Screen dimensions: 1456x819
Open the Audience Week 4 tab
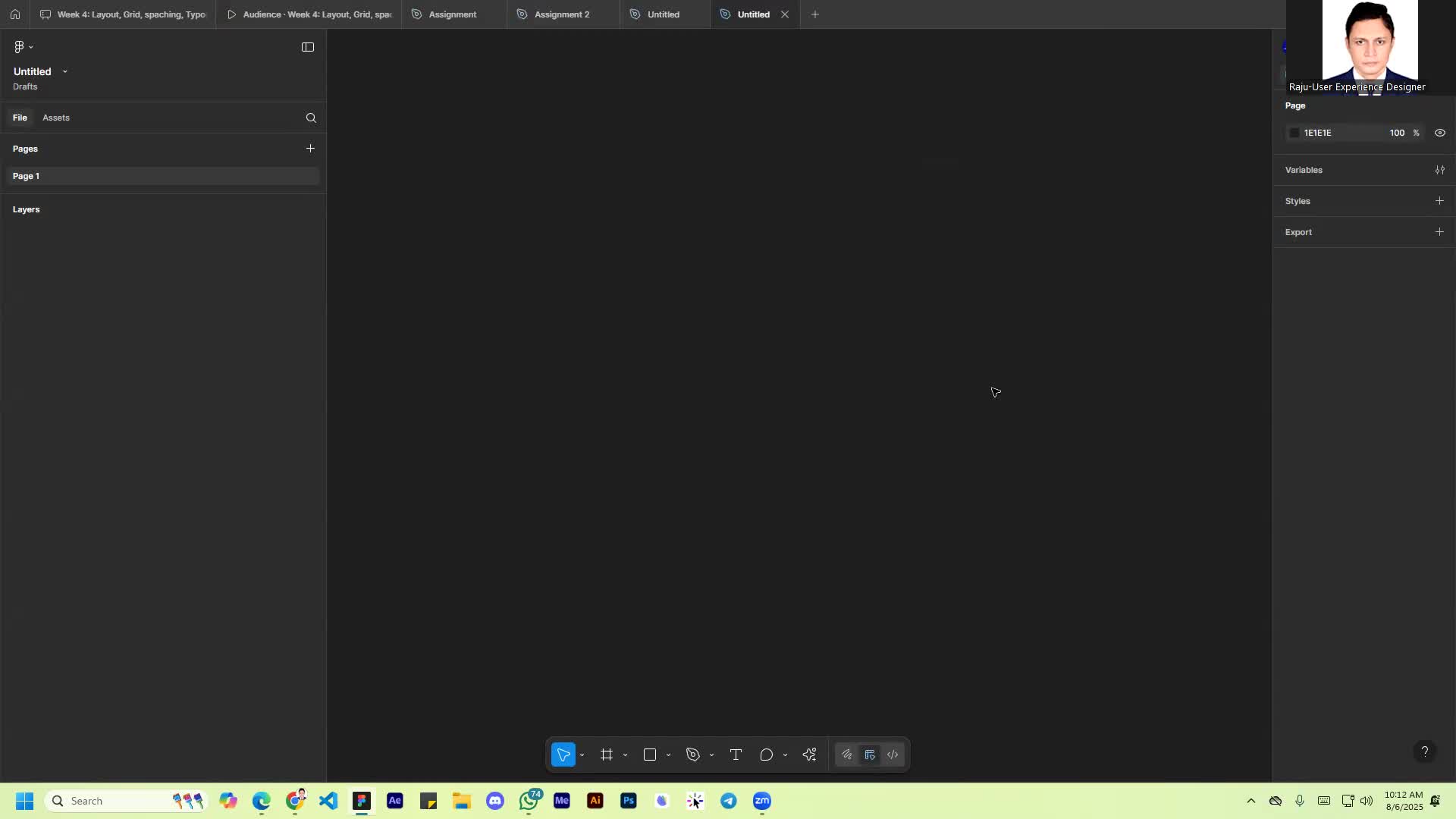[309, 14]
